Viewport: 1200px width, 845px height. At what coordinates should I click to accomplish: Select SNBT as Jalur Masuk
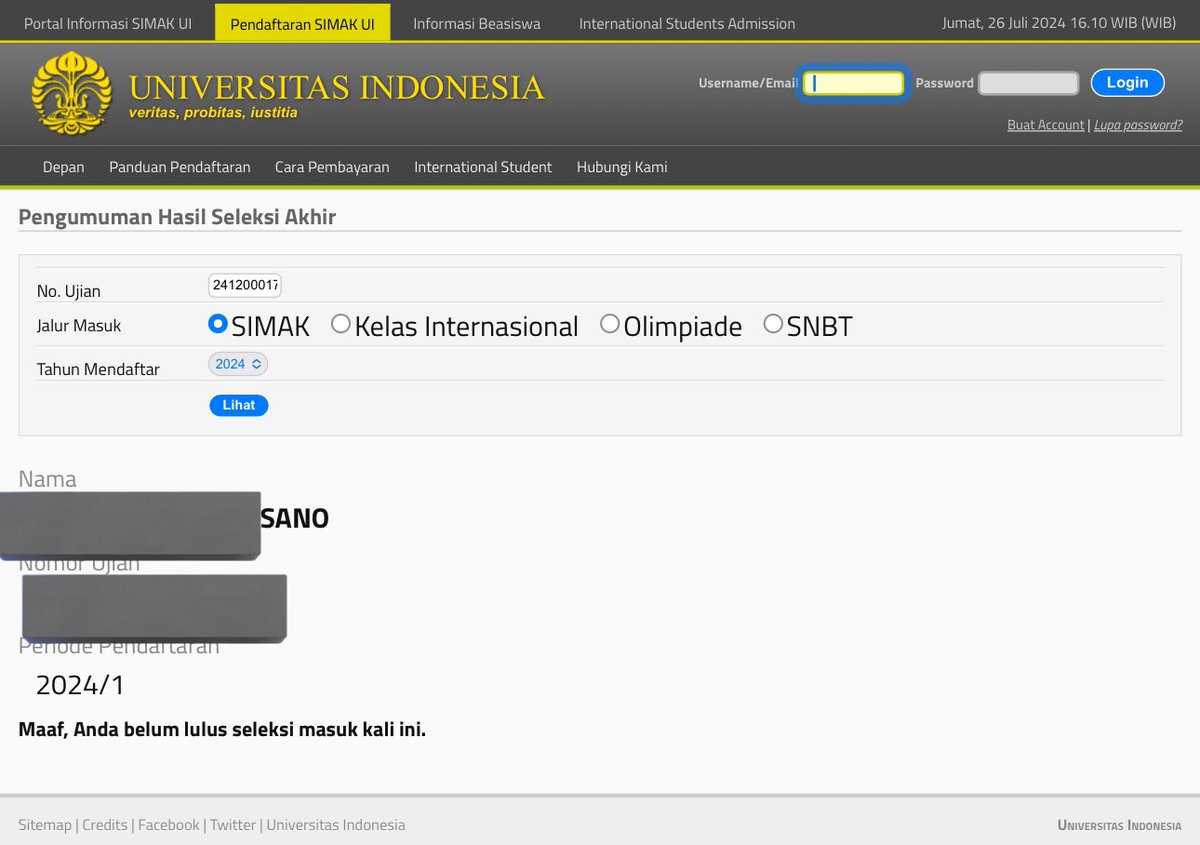click(x=773, y=324)
